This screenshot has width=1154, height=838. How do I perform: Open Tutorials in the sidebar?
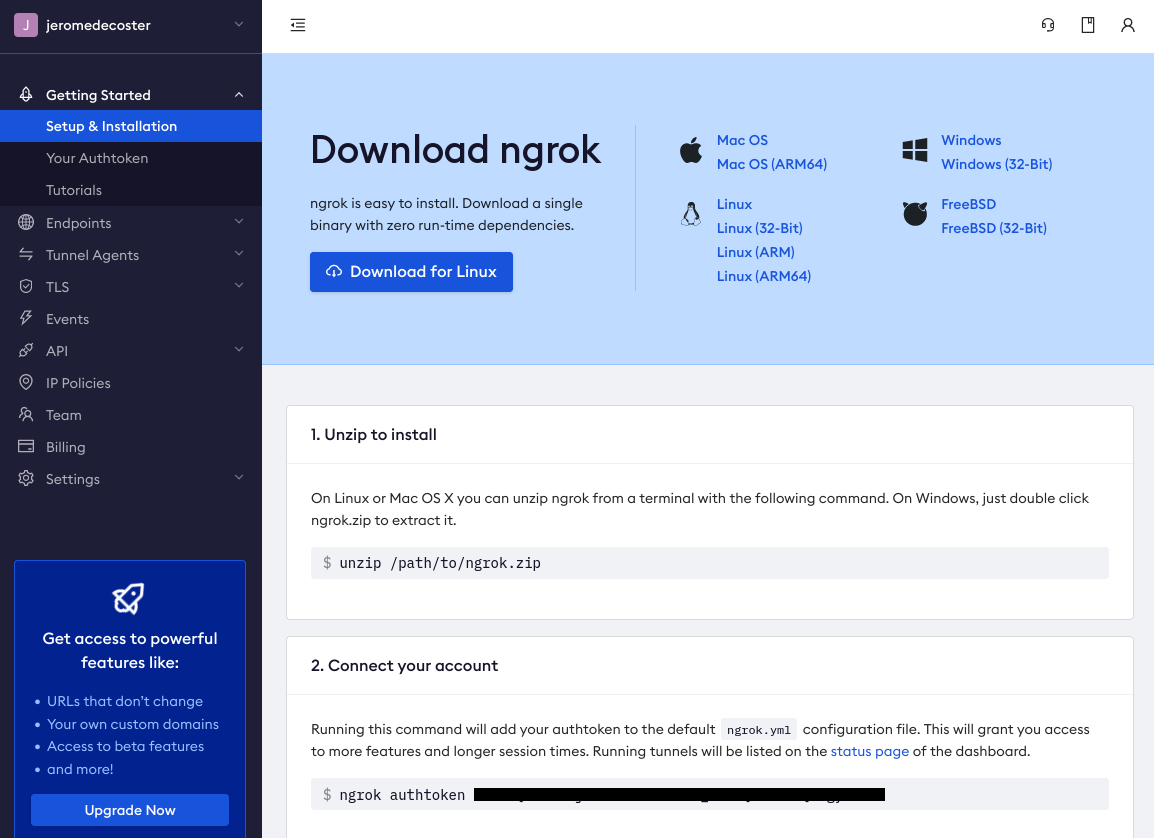click(x=74, y=190)
